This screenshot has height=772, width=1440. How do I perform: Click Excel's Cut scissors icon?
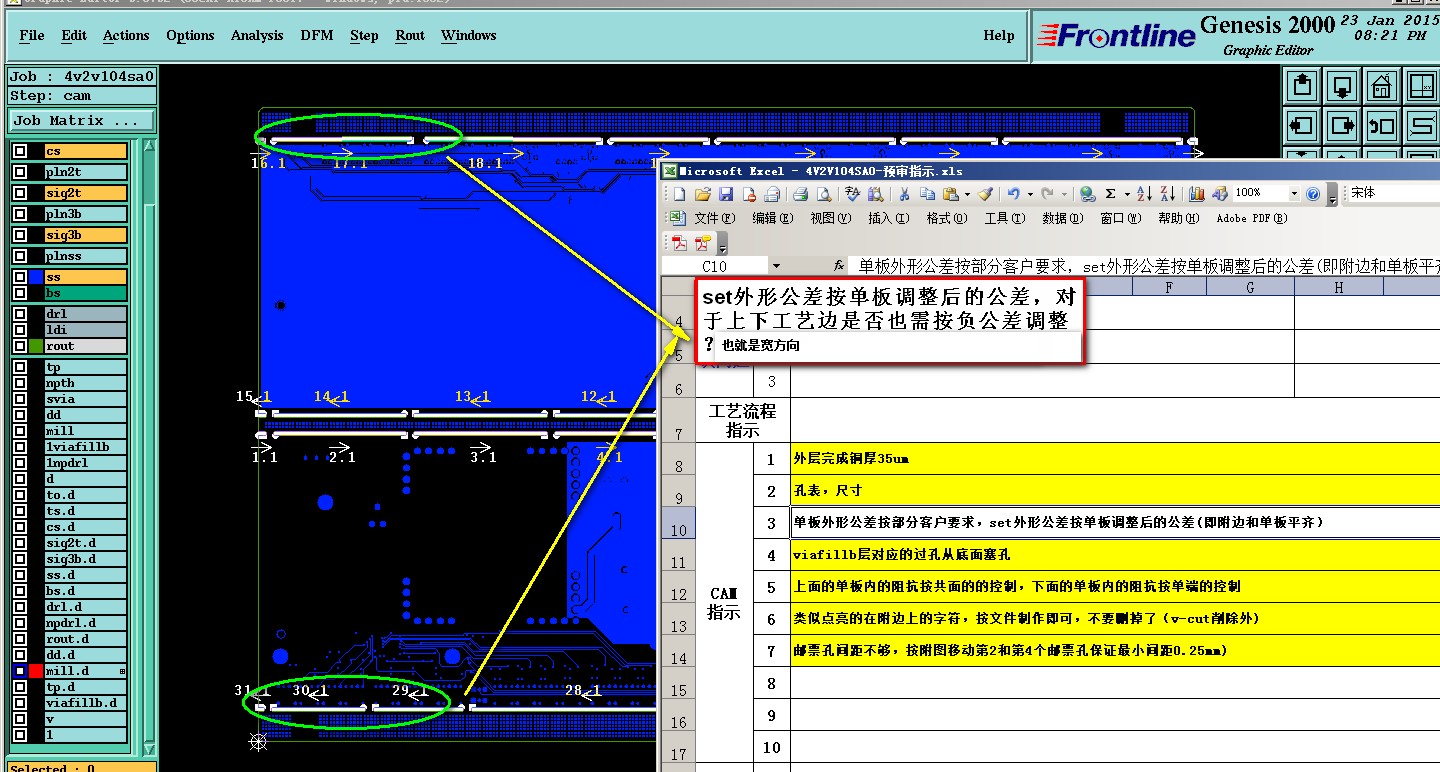point(903,194)
